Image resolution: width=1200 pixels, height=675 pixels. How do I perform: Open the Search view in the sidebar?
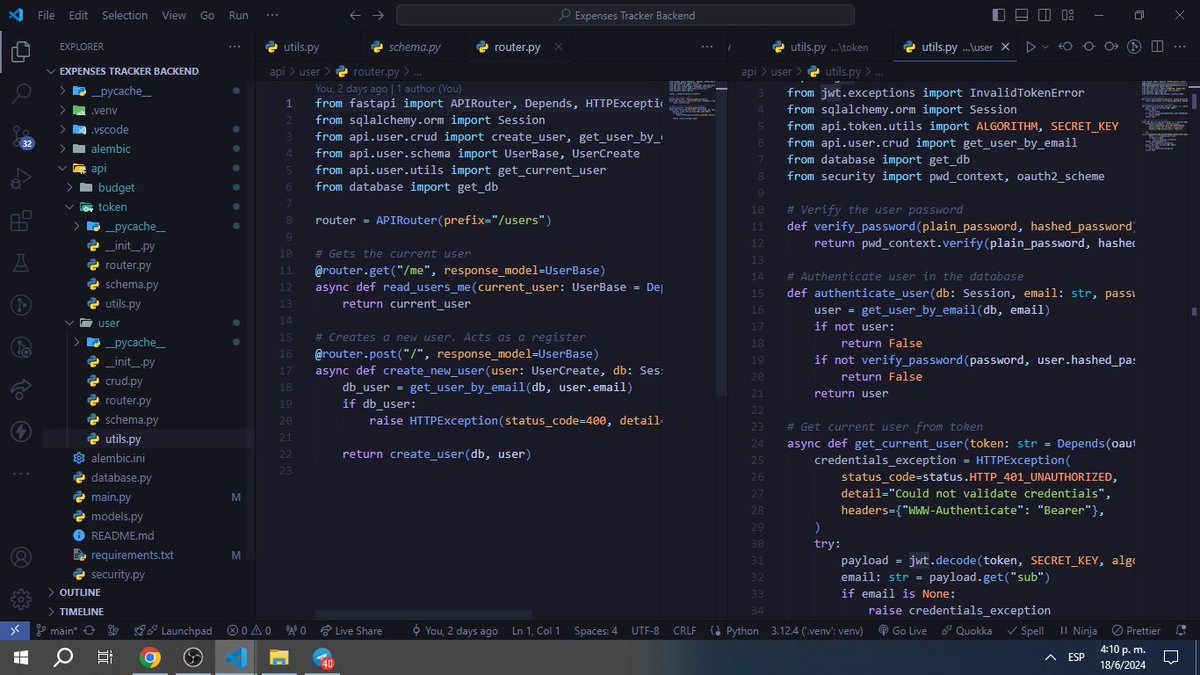click(22, 94)
